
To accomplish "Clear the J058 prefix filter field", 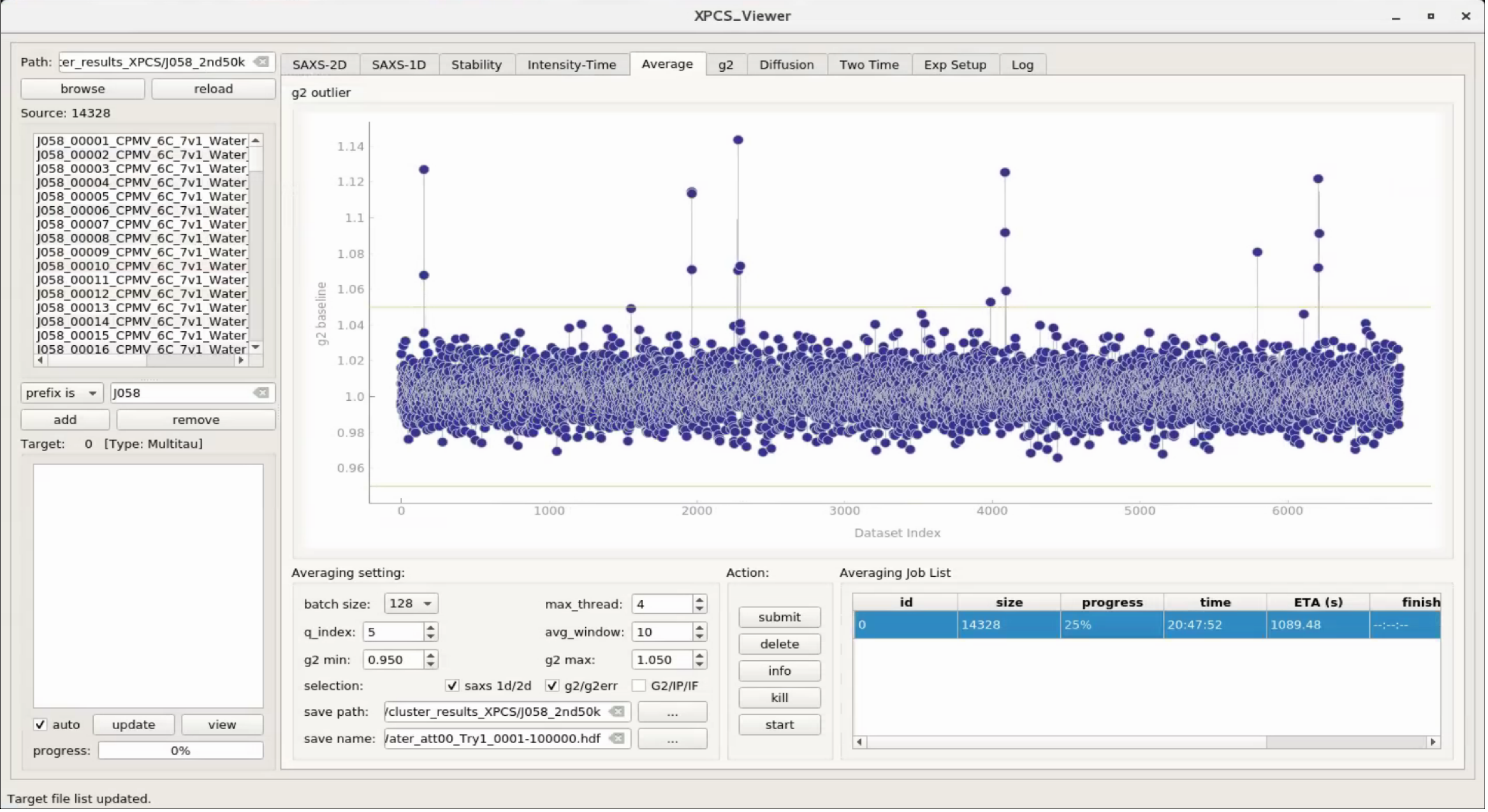I will 262,393.
